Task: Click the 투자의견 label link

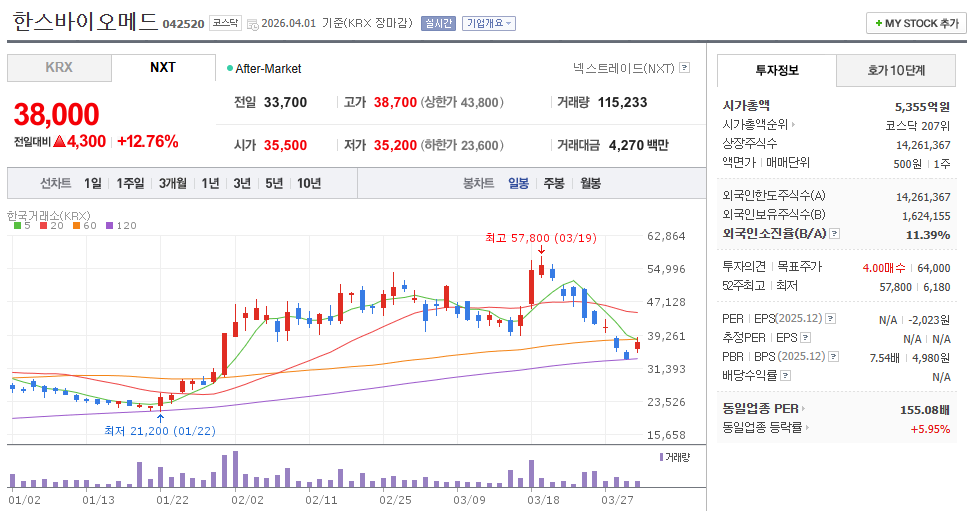Action: click(744, 266)
